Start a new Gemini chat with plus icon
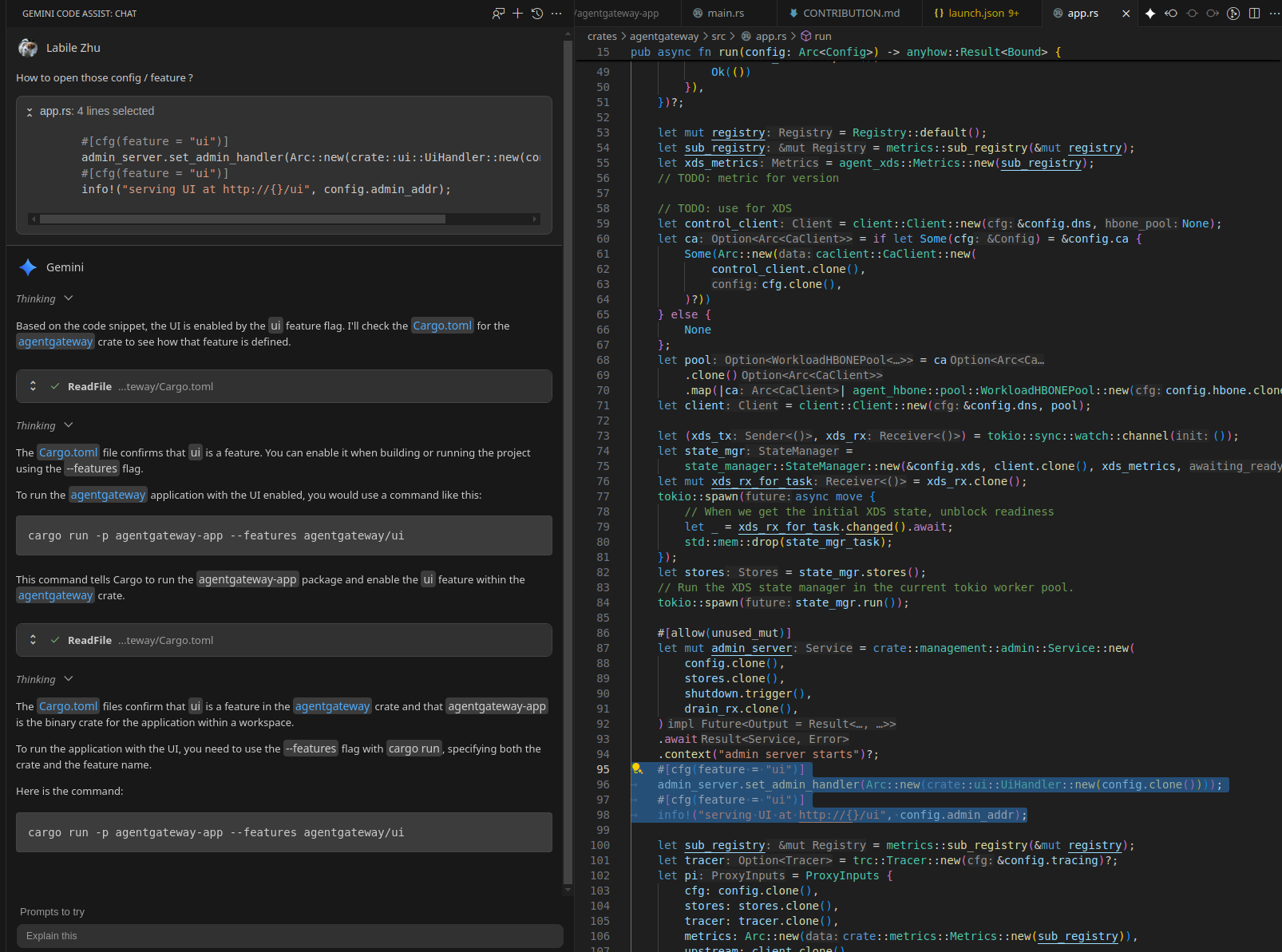 517,14
